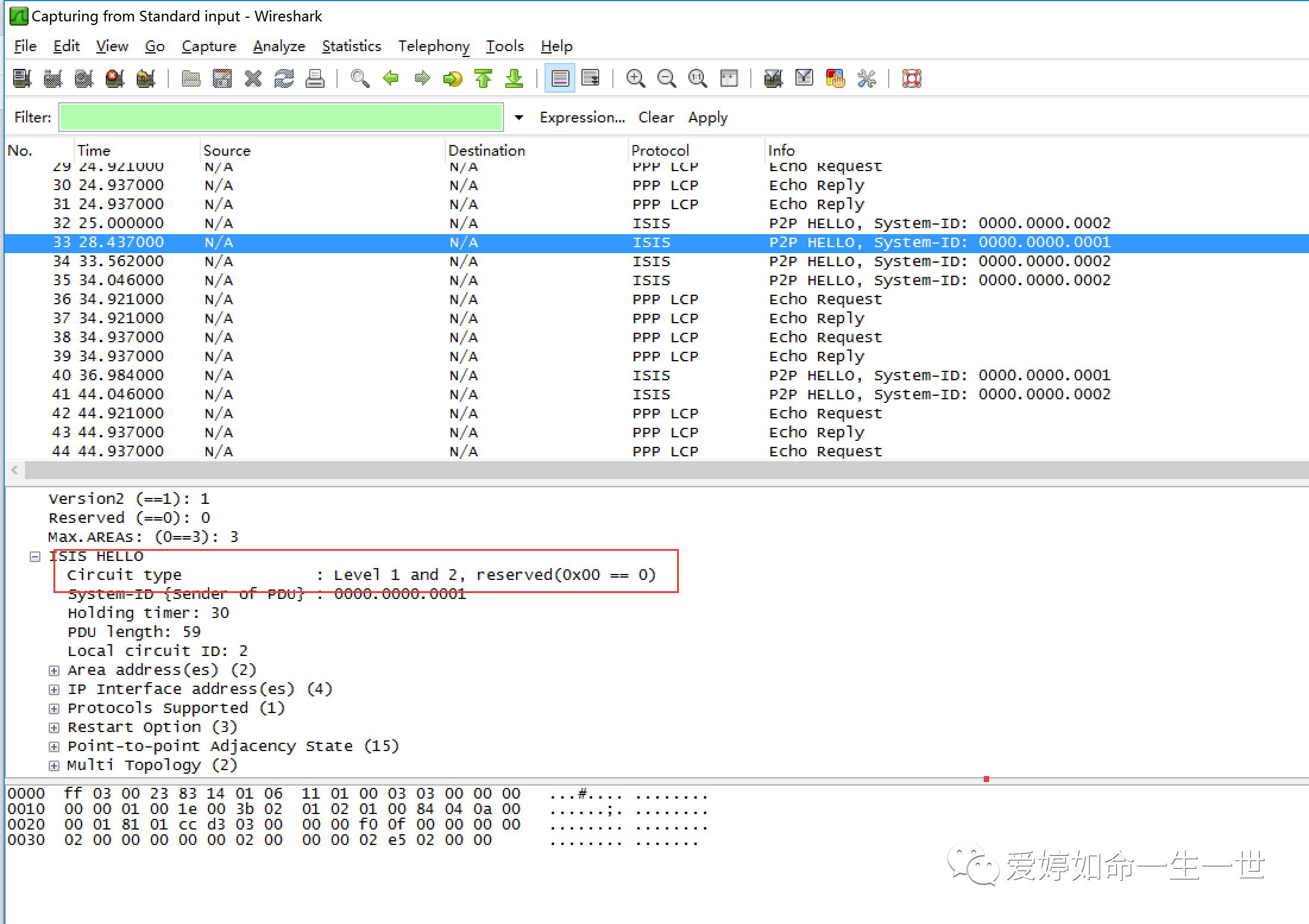Jump to last packet icon
1309x924 pixels.
(x=514, y=78)
